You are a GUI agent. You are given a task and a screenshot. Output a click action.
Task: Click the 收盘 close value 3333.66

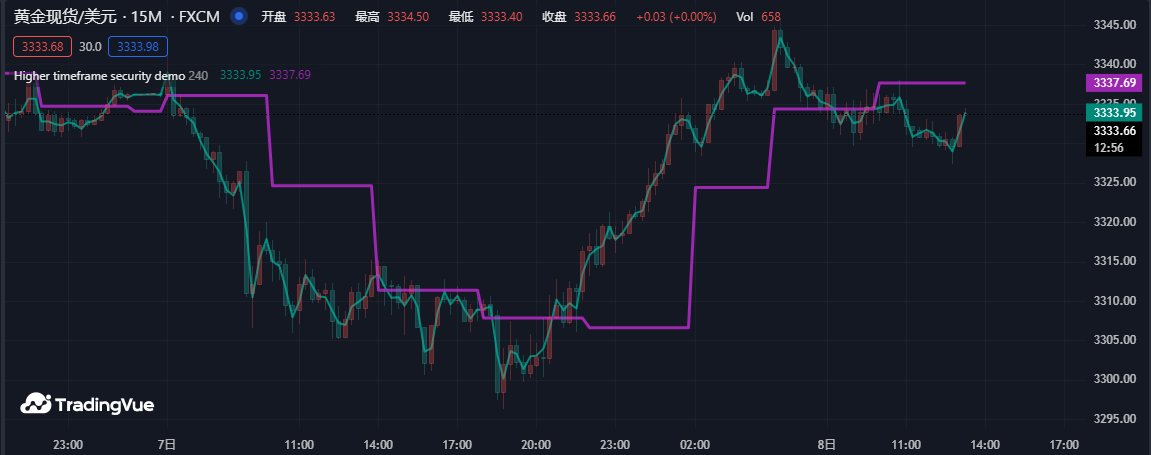click(609, 17)
